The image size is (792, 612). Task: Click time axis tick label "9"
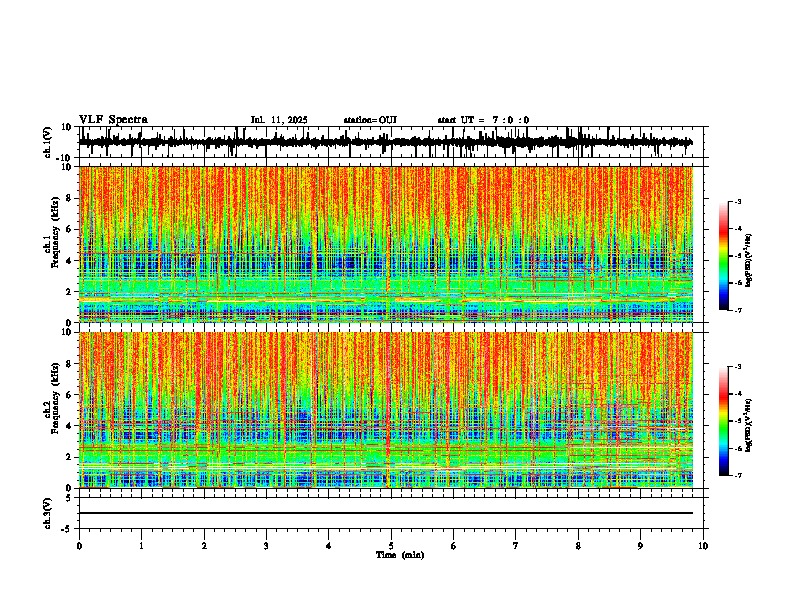(640, 546)
